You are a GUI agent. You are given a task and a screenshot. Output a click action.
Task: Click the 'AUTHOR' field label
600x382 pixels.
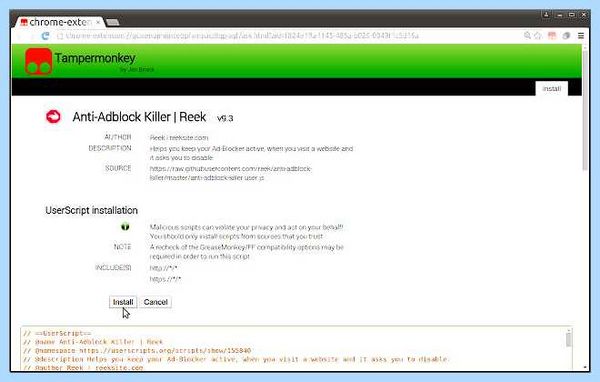[118, 137]
